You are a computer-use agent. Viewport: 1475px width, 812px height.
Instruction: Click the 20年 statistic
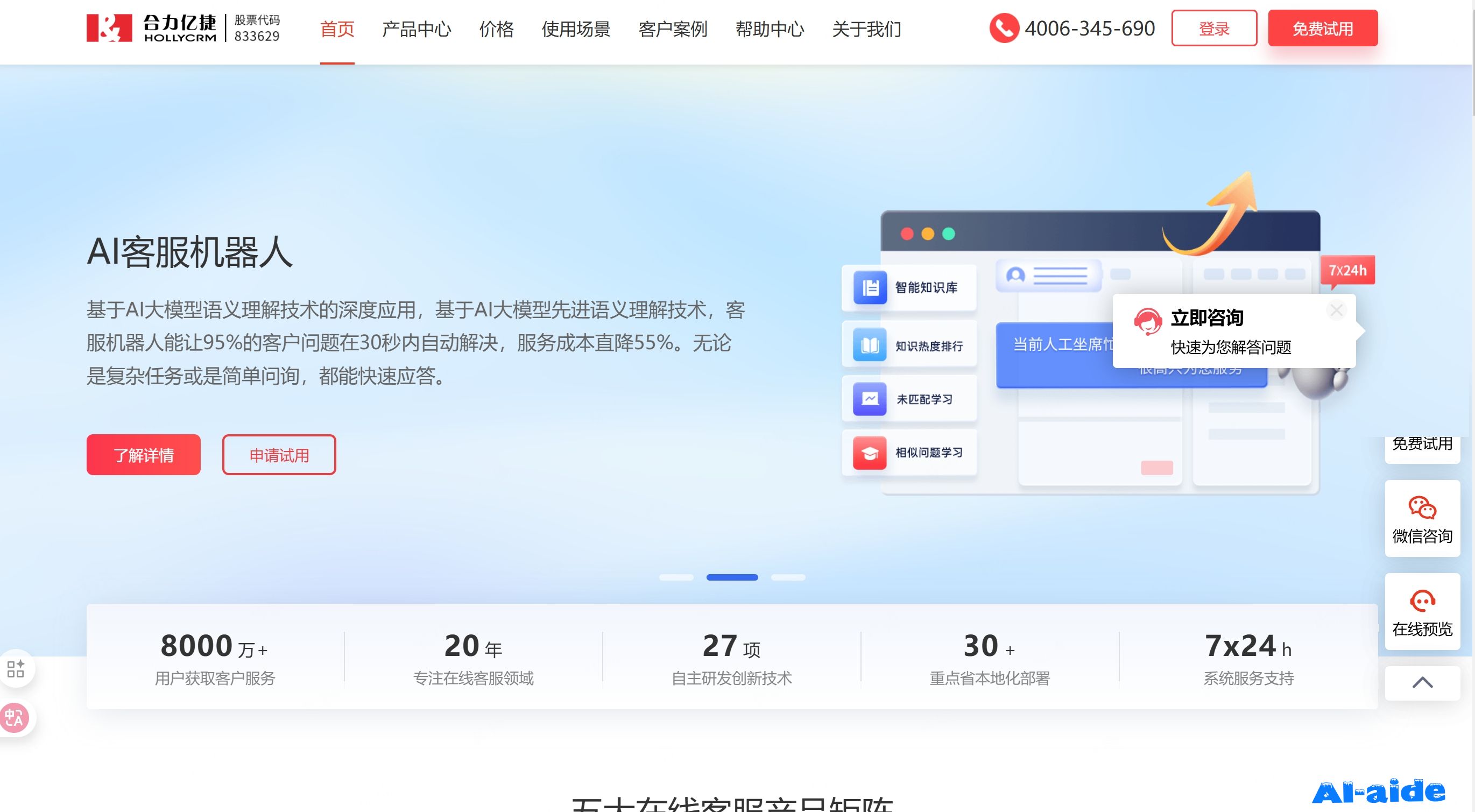click(473, 646)
